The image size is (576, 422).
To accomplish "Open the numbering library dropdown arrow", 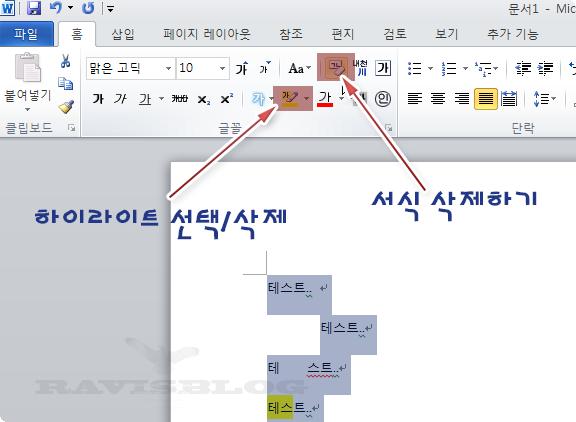I will pos(465,68).
